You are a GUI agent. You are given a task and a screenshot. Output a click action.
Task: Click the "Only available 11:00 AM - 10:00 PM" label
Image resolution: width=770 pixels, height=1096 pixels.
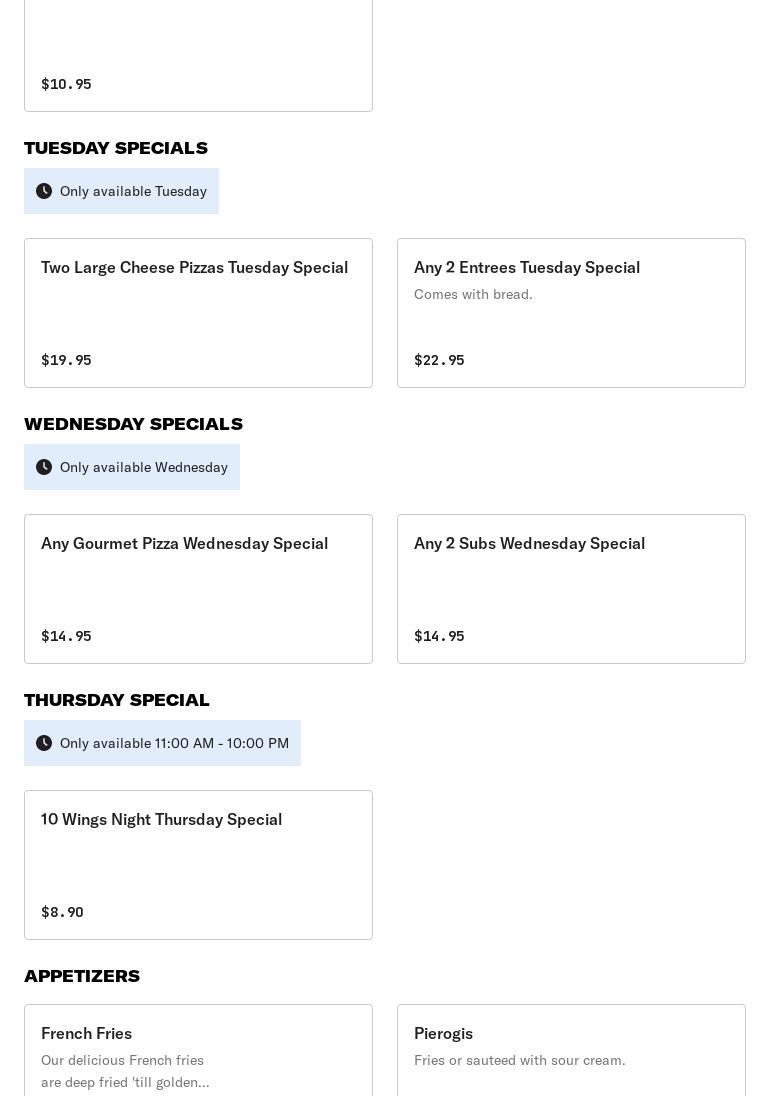click(174, 743)
